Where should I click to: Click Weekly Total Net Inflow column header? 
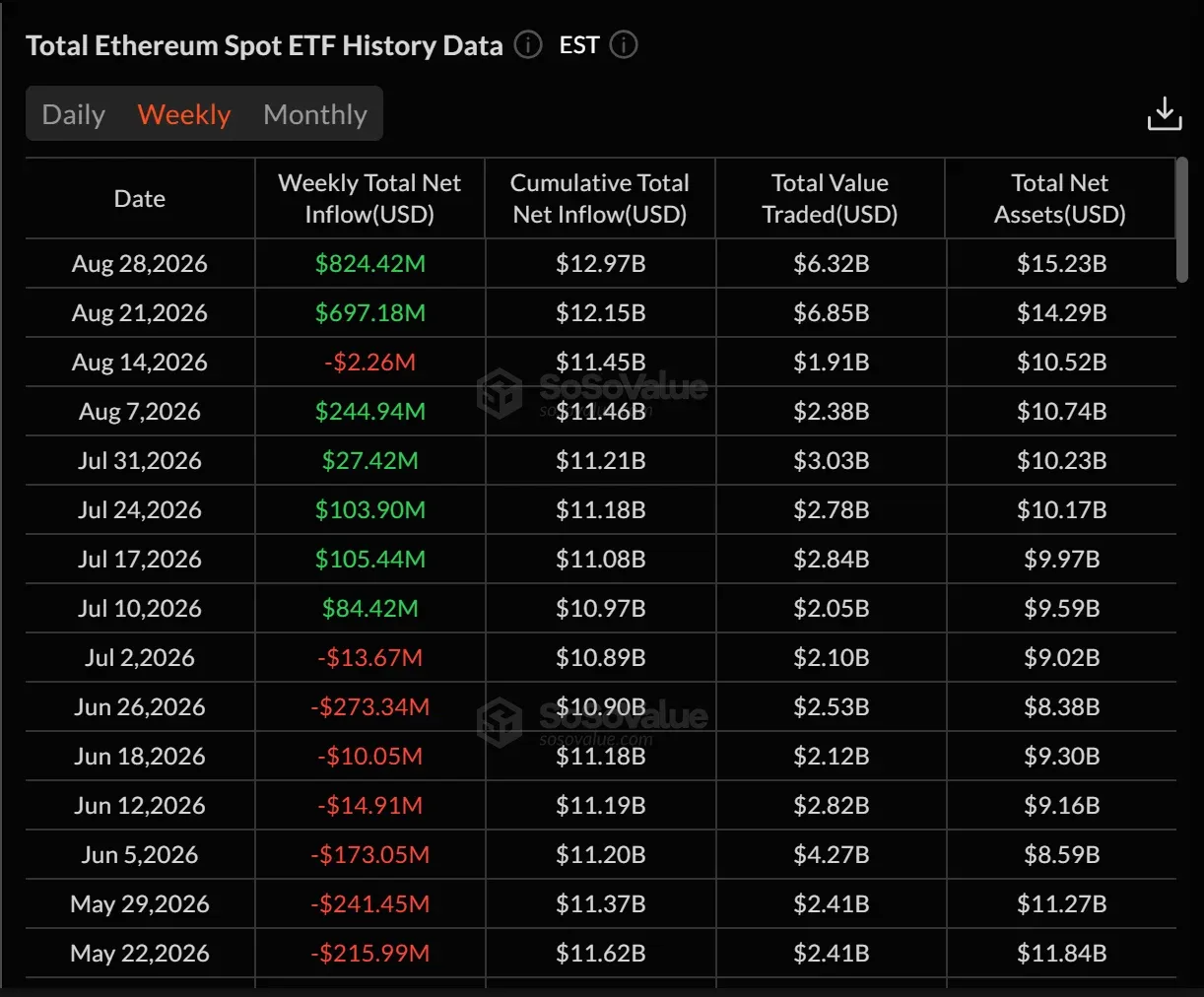click(x=369, y=198)
